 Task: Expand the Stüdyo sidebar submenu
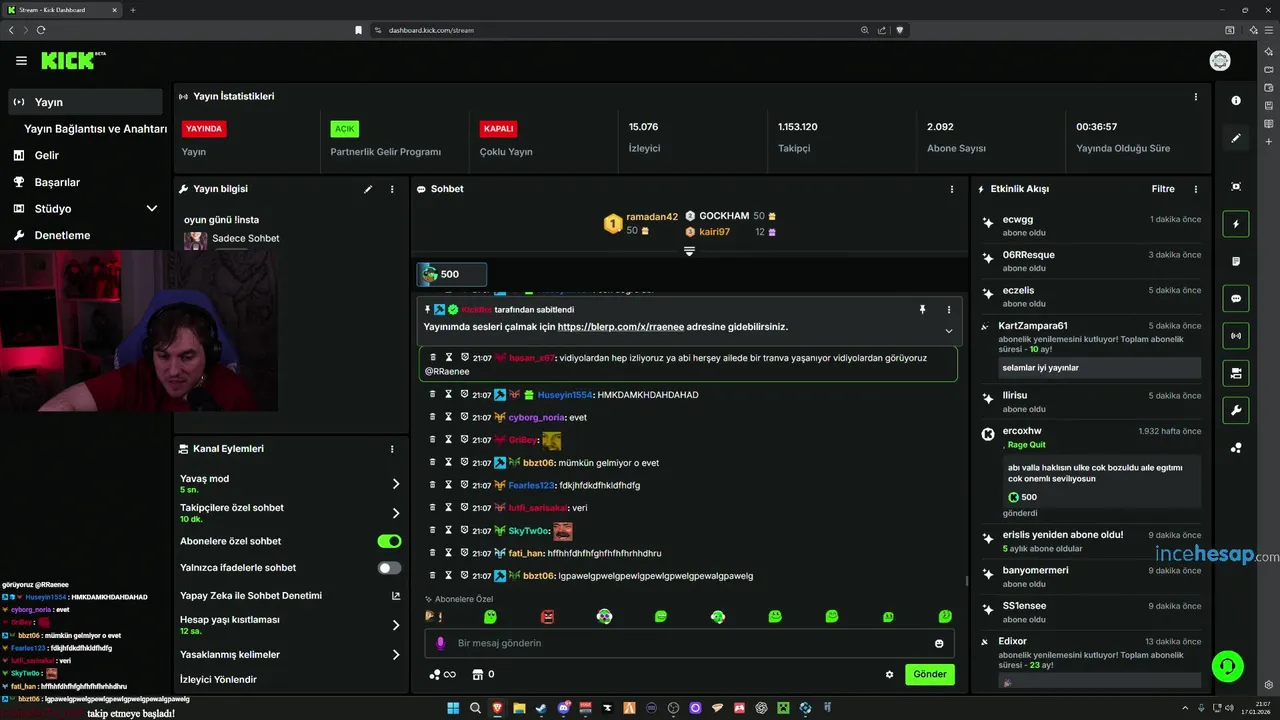pyautogui.click(x=152, y=209)
